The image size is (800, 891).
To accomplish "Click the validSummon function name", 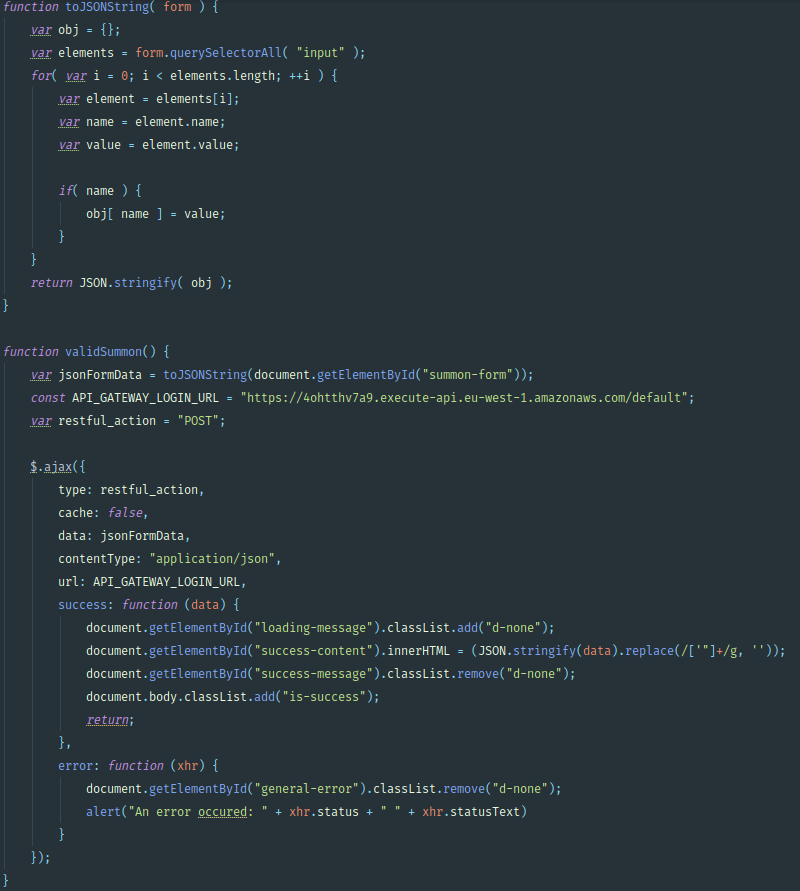I will pos(103,352).
